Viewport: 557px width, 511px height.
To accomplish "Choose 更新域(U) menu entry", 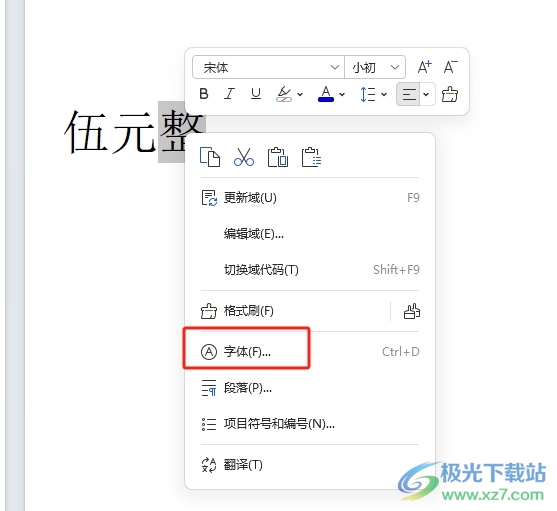I will pos(310,198).
